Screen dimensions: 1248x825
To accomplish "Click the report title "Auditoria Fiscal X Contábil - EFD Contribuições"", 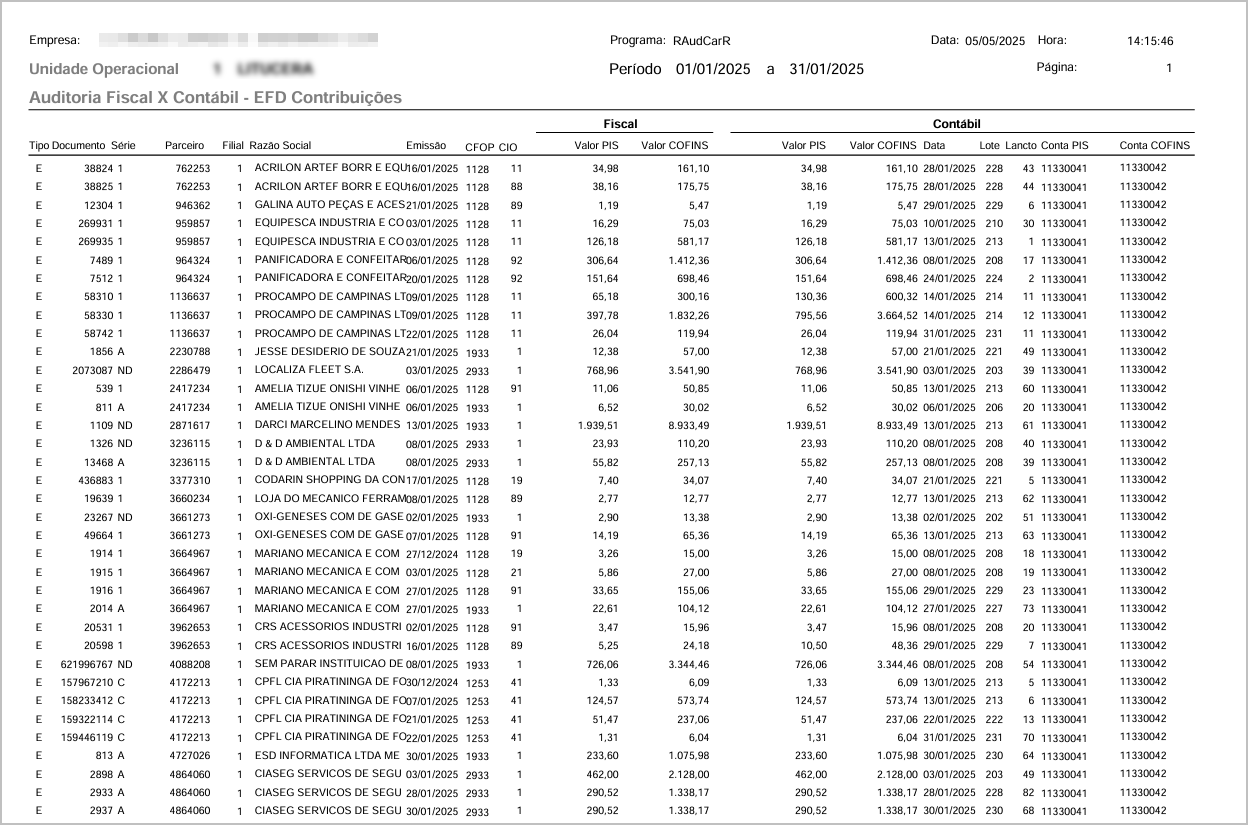I will coord(215,98).
